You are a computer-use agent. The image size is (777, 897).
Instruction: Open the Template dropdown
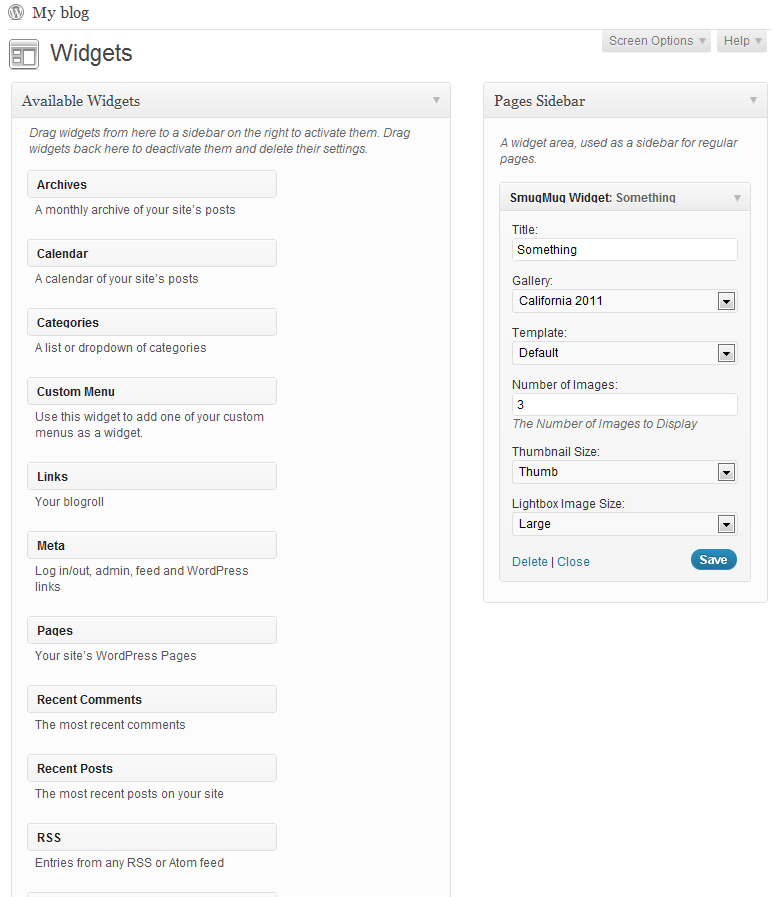point(625,353)
